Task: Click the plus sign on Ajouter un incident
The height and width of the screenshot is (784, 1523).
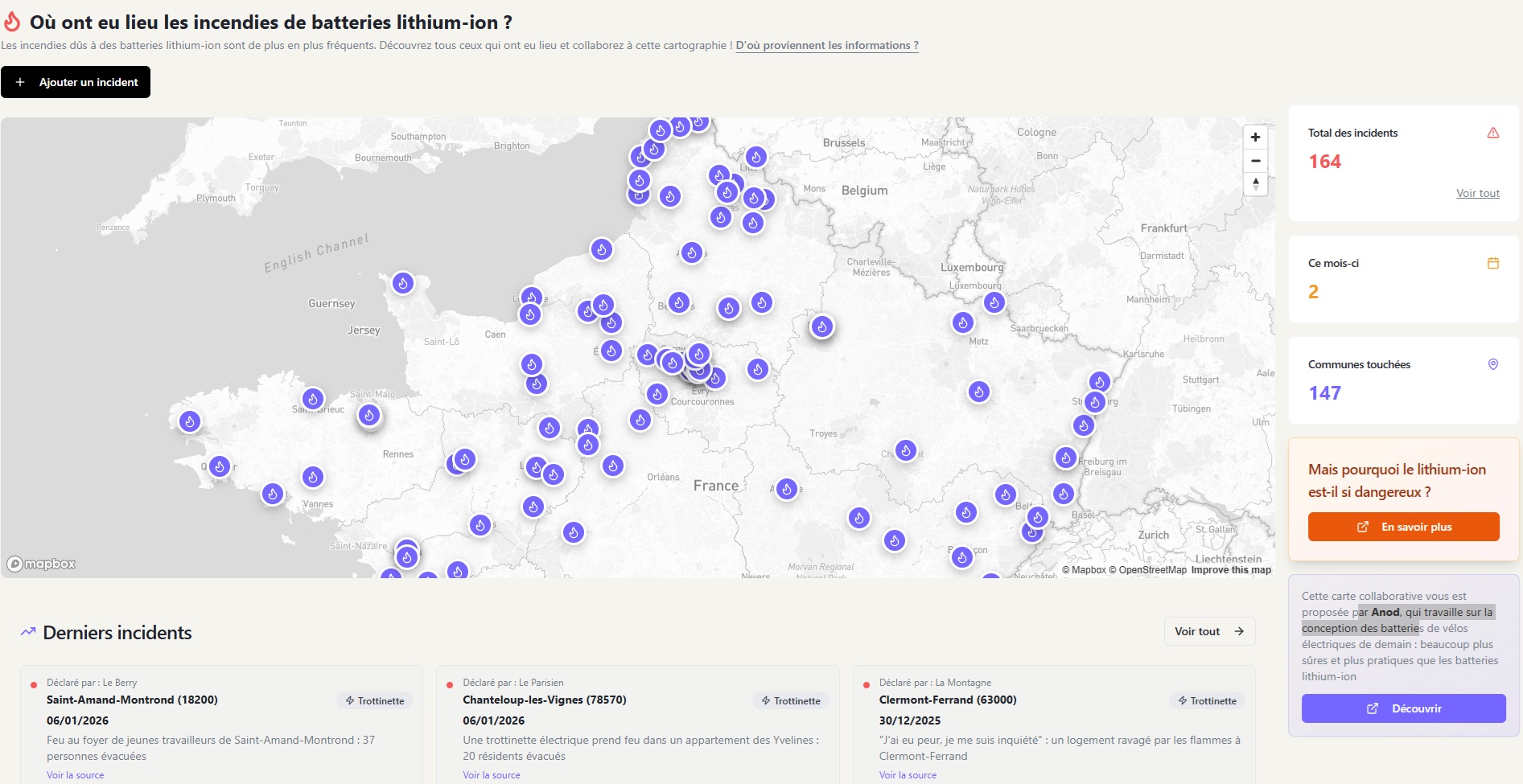Action: pos(19,81)
